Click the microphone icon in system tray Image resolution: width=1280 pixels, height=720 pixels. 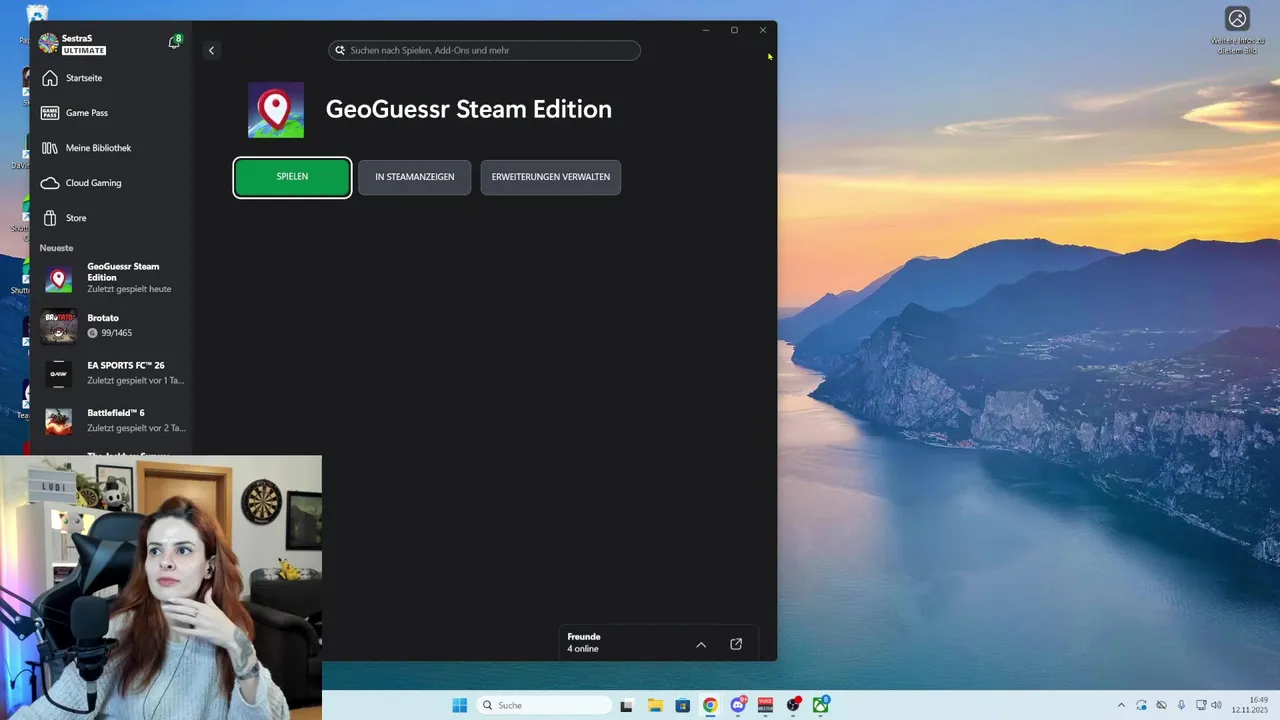click(x=1181, y=705)
